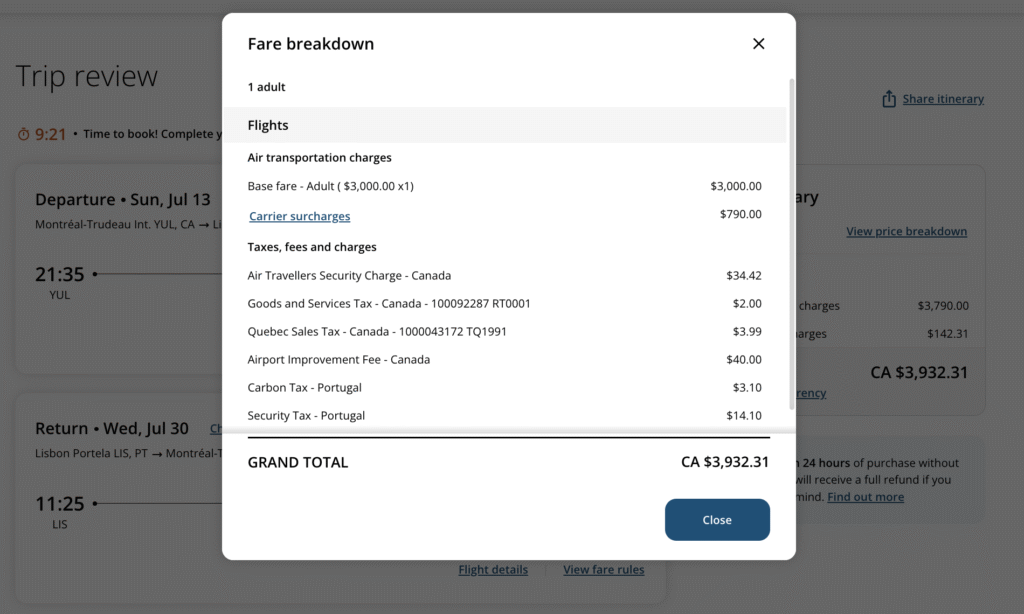Click the Grand Total amount CA $3,932.31
The width and height of the screenshot is (1024, 614).
(725, 462)
